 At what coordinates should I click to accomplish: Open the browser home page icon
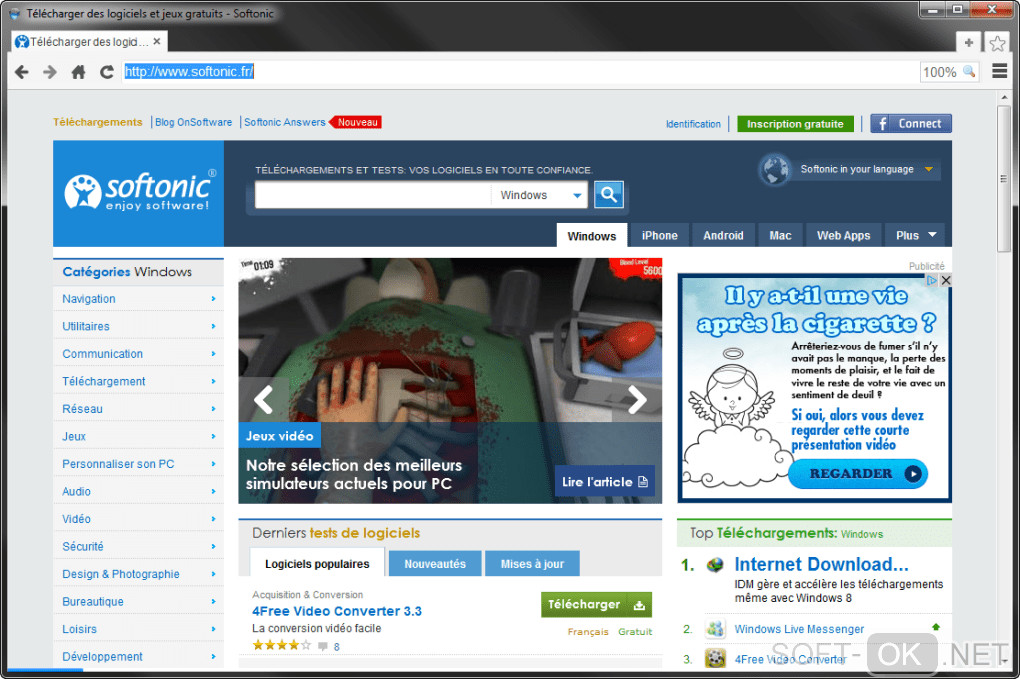(x=78, y=72)
